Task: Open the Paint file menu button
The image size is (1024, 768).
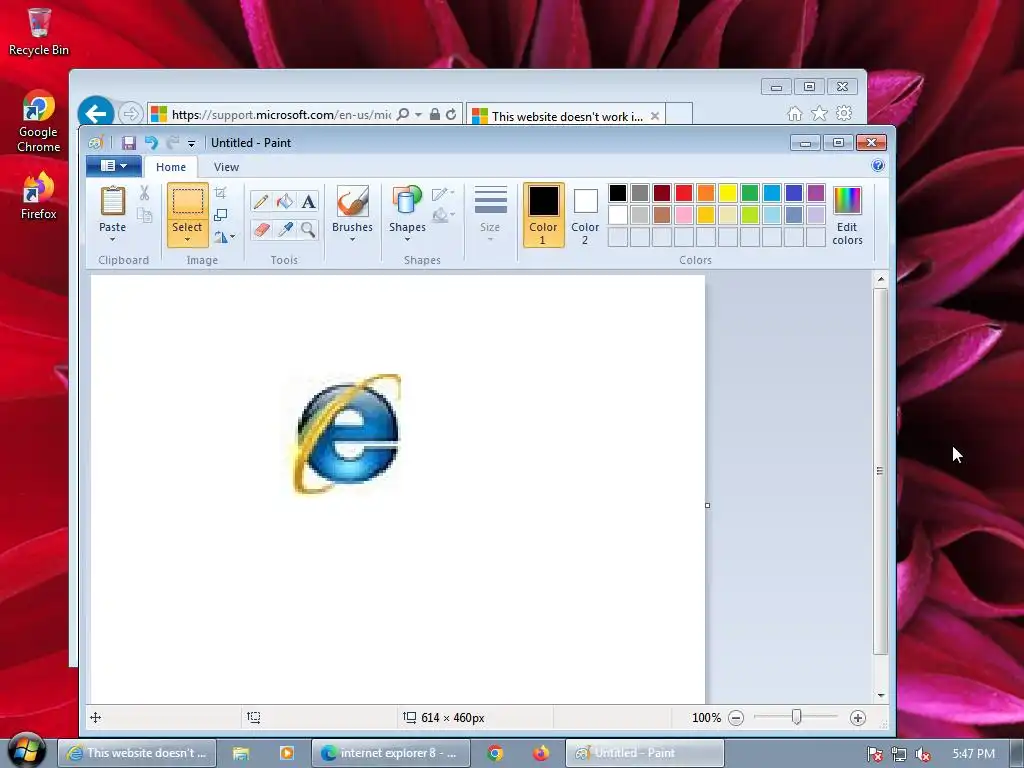Action: pos(114,166)
